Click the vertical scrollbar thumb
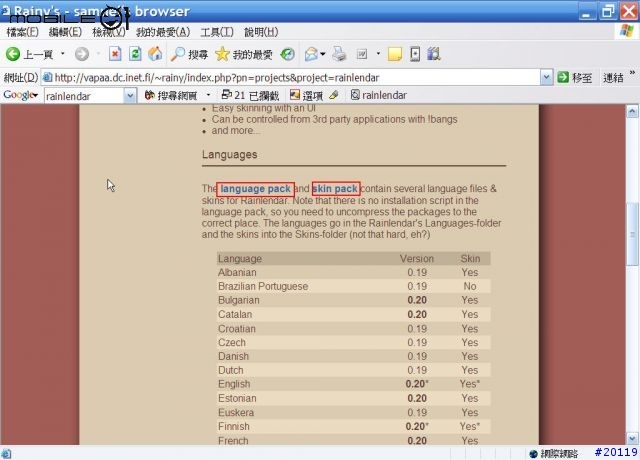Viewport: 640px width, 460px height. click(632, 234)
